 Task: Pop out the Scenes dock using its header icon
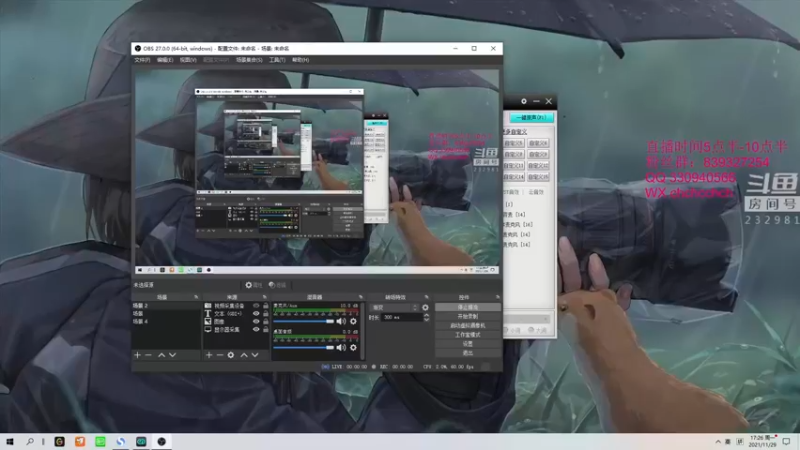pyautogui.click(x=196, y=297)
